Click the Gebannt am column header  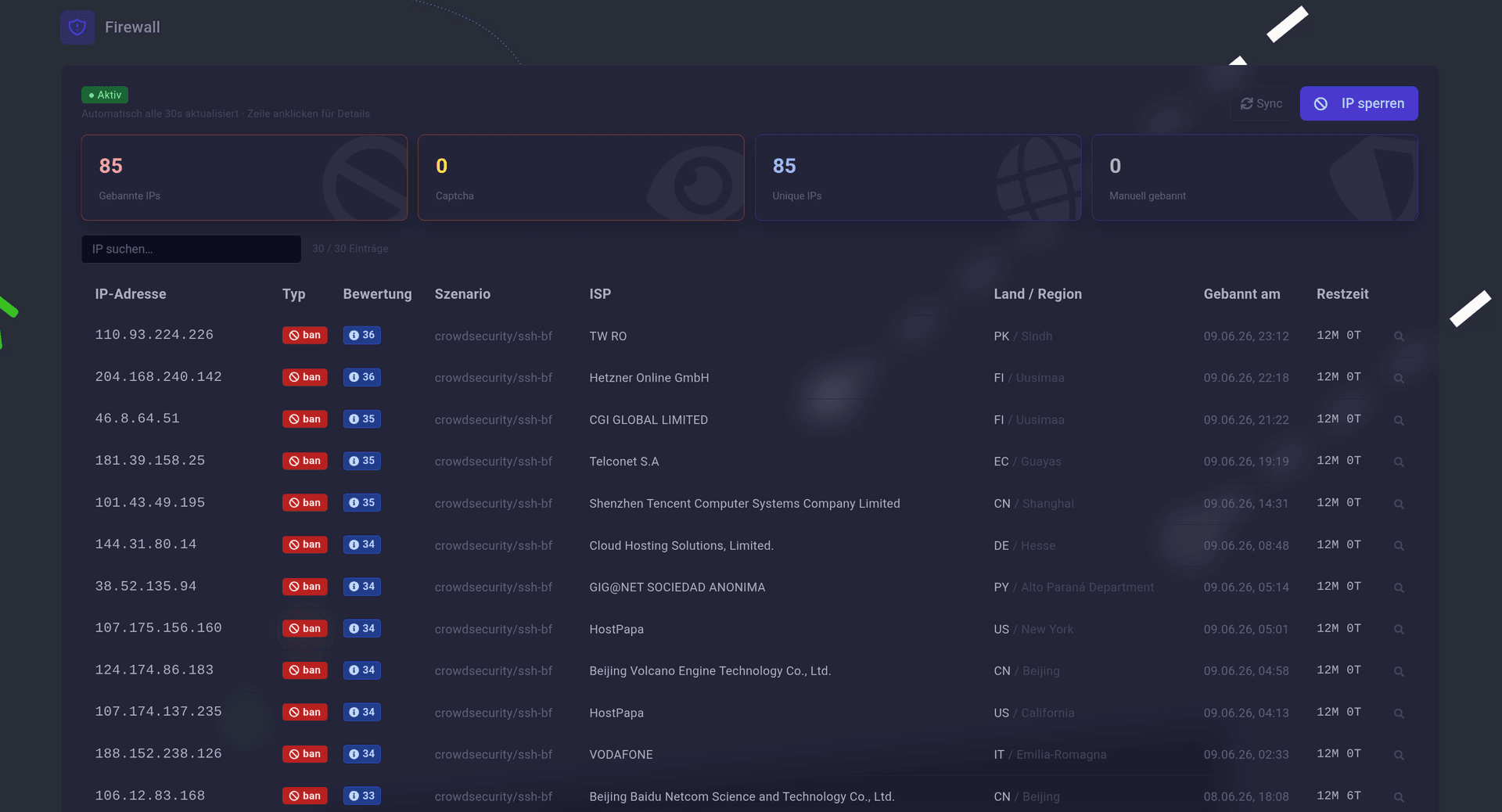click(1241, 294)
